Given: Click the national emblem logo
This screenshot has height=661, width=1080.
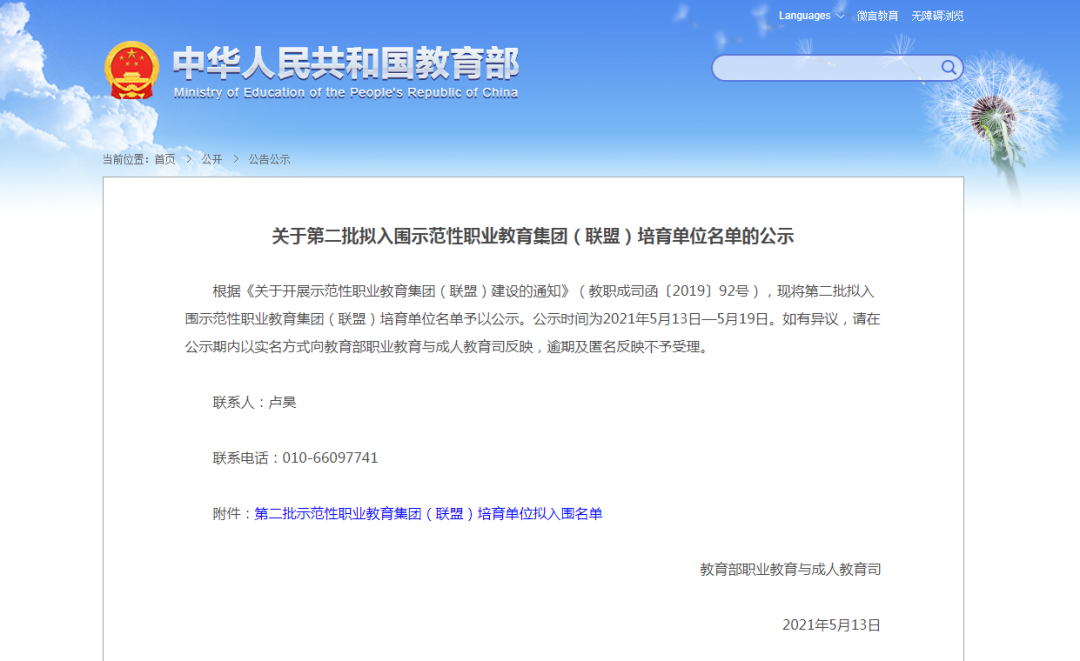Looking at the screenshot, I should [131, 70].
